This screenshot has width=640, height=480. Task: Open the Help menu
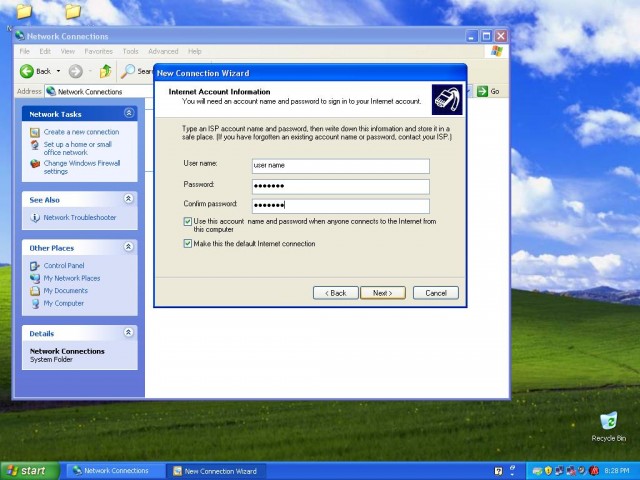tap(195, 51)
